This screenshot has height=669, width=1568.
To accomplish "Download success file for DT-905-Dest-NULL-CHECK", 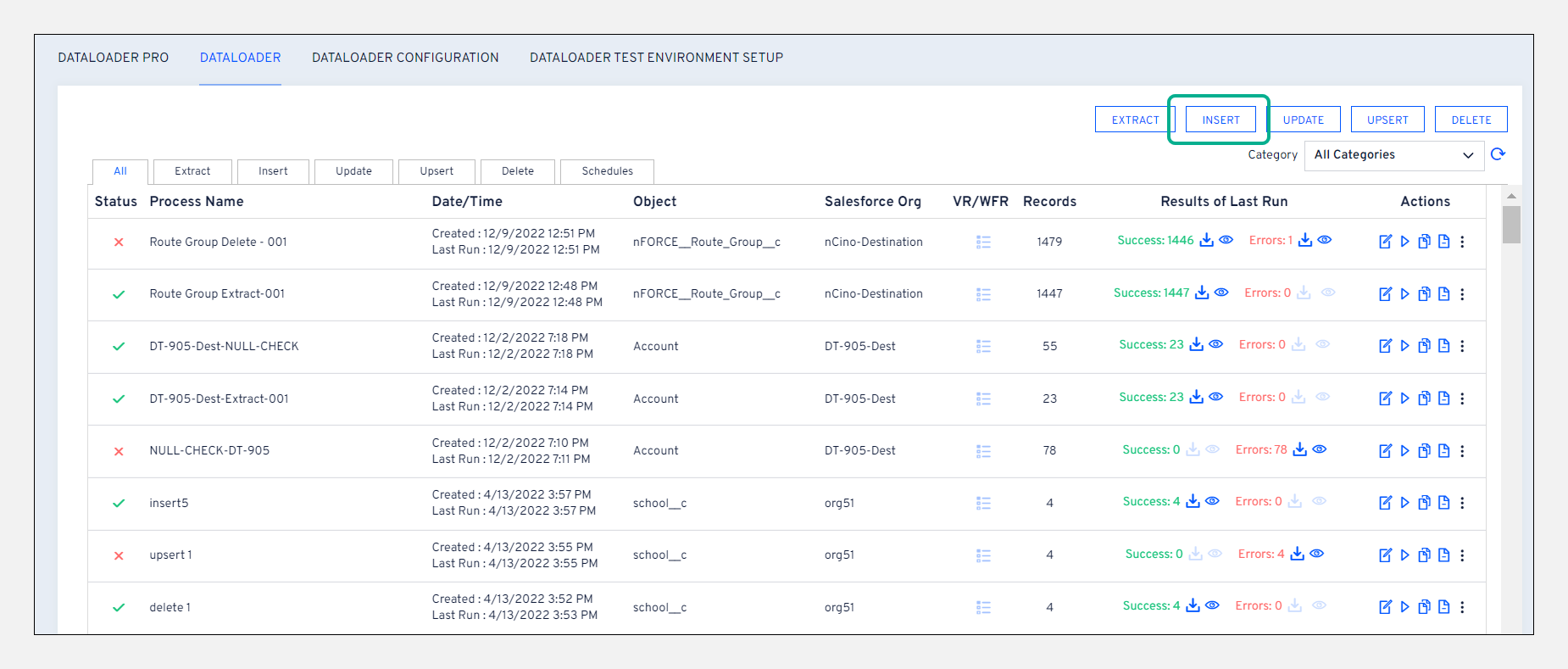I will tap(1196, 344).
